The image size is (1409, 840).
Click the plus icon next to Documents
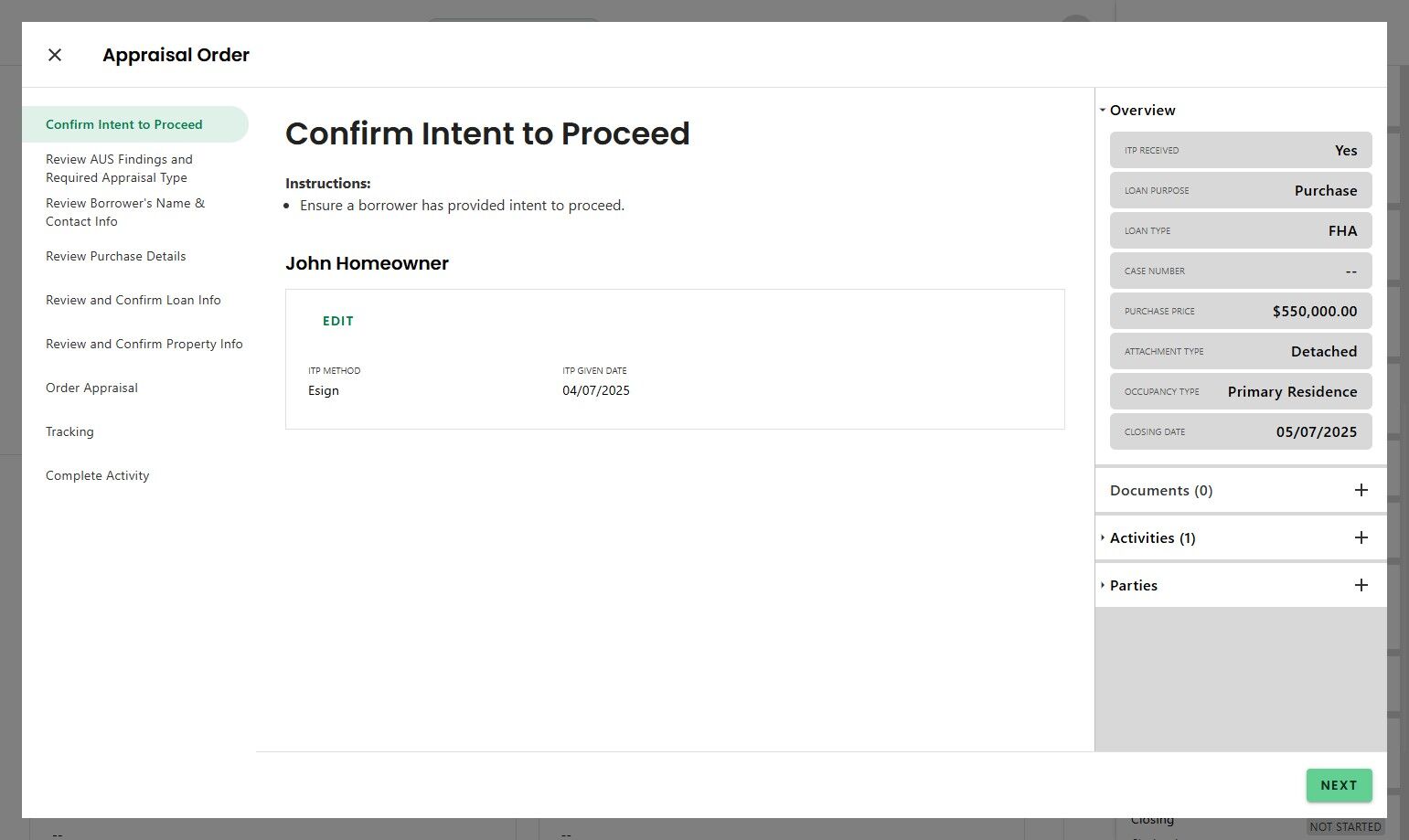[x=1361, y=490]
